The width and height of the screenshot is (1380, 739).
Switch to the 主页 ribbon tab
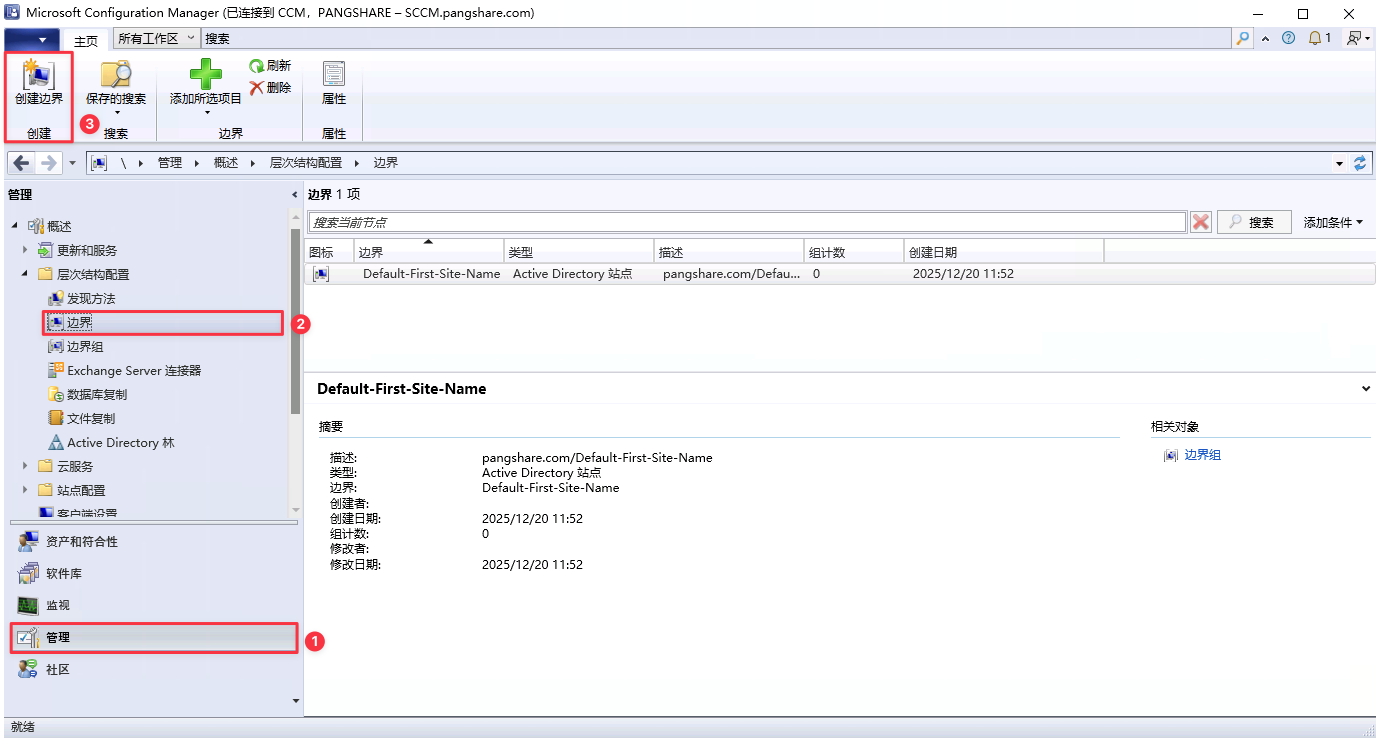tap(86, 40)
